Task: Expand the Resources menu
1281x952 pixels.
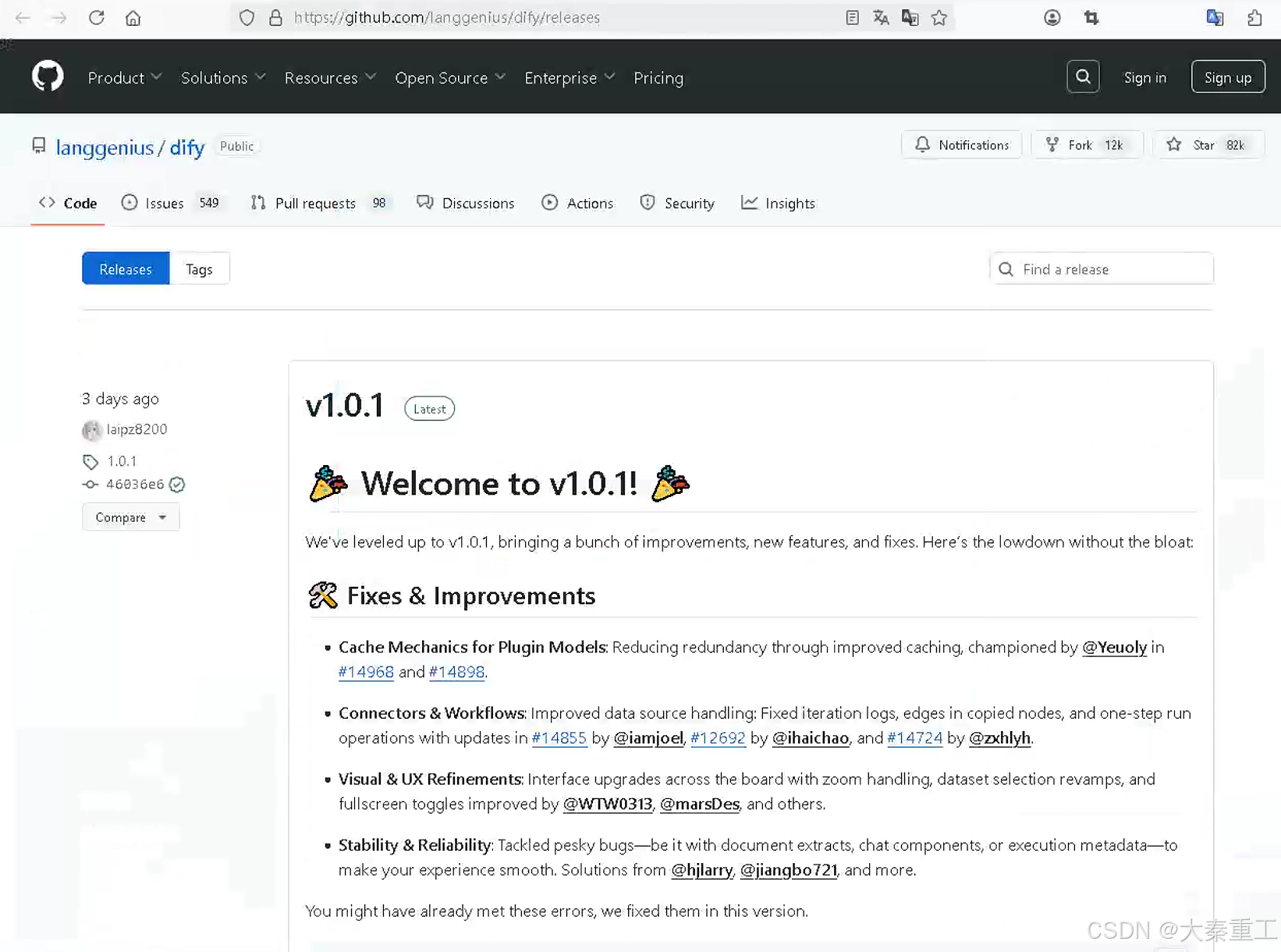Action: pos(330,77)
